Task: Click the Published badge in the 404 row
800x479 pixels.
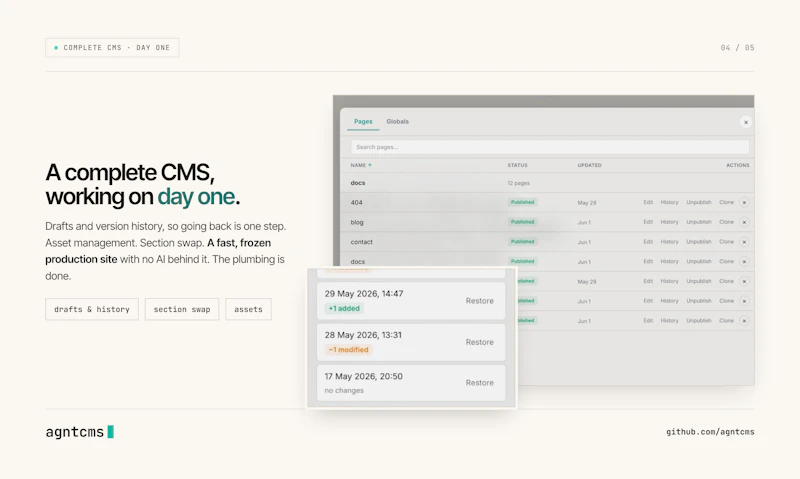Action: [x=522, y=203]
